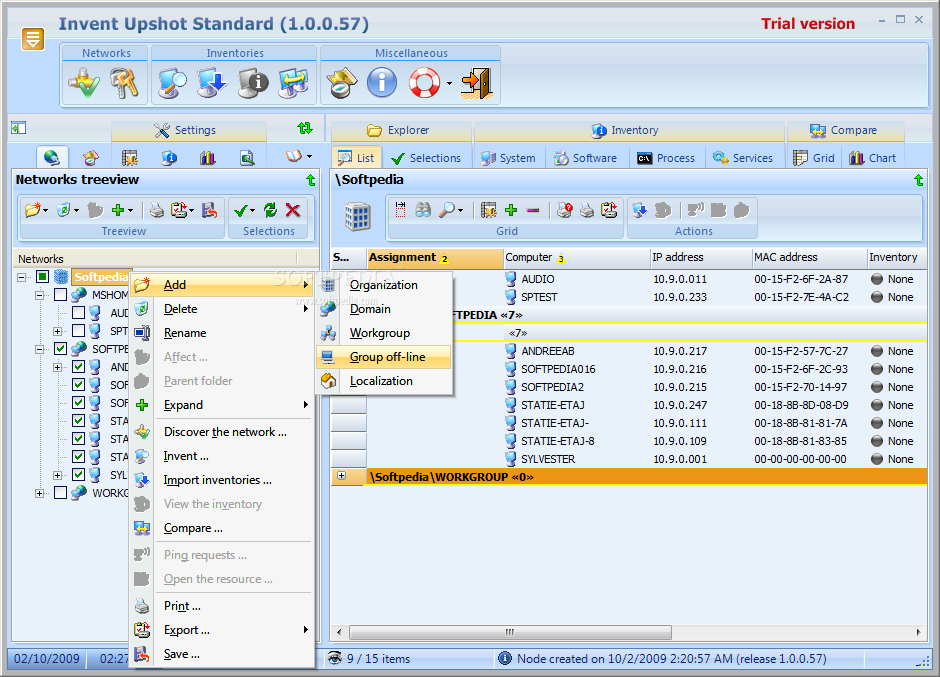
Task: Check the SPT computer checkbox in tree
Action: click(x=78, y=330)
